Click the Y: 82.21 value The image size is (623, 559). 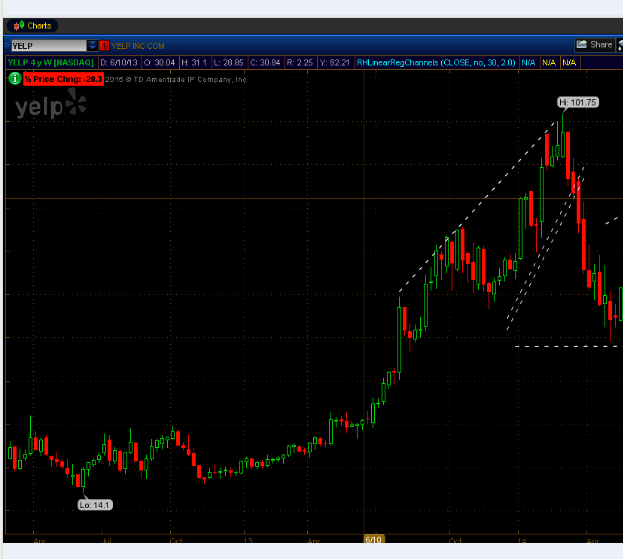click(x=335, y=62)
